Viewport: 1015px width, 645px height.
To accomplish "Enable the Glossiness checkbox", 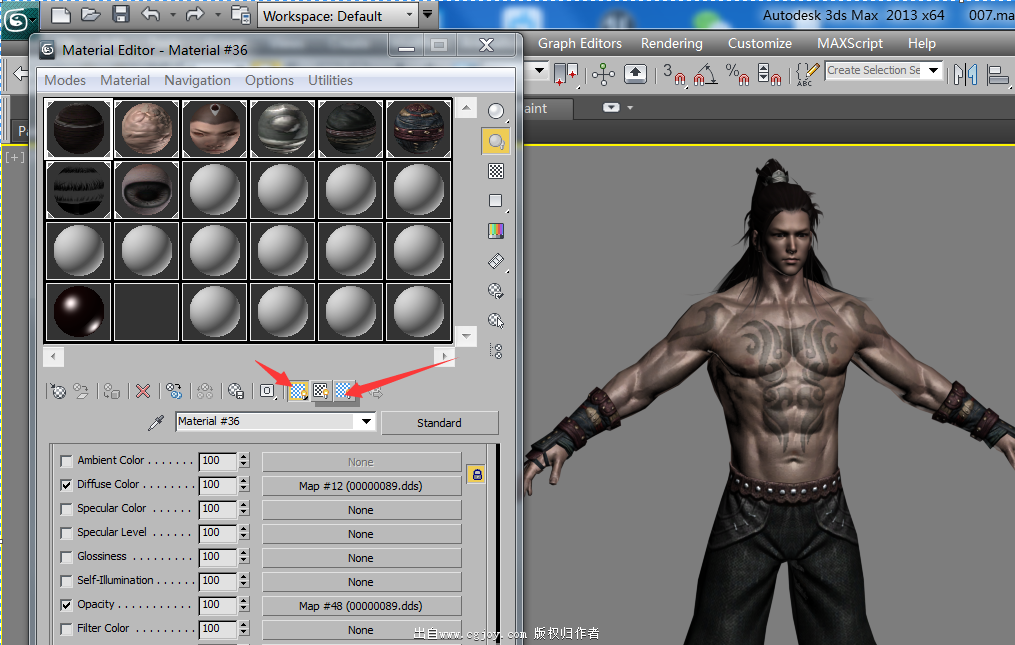I will tap(66, 557).
